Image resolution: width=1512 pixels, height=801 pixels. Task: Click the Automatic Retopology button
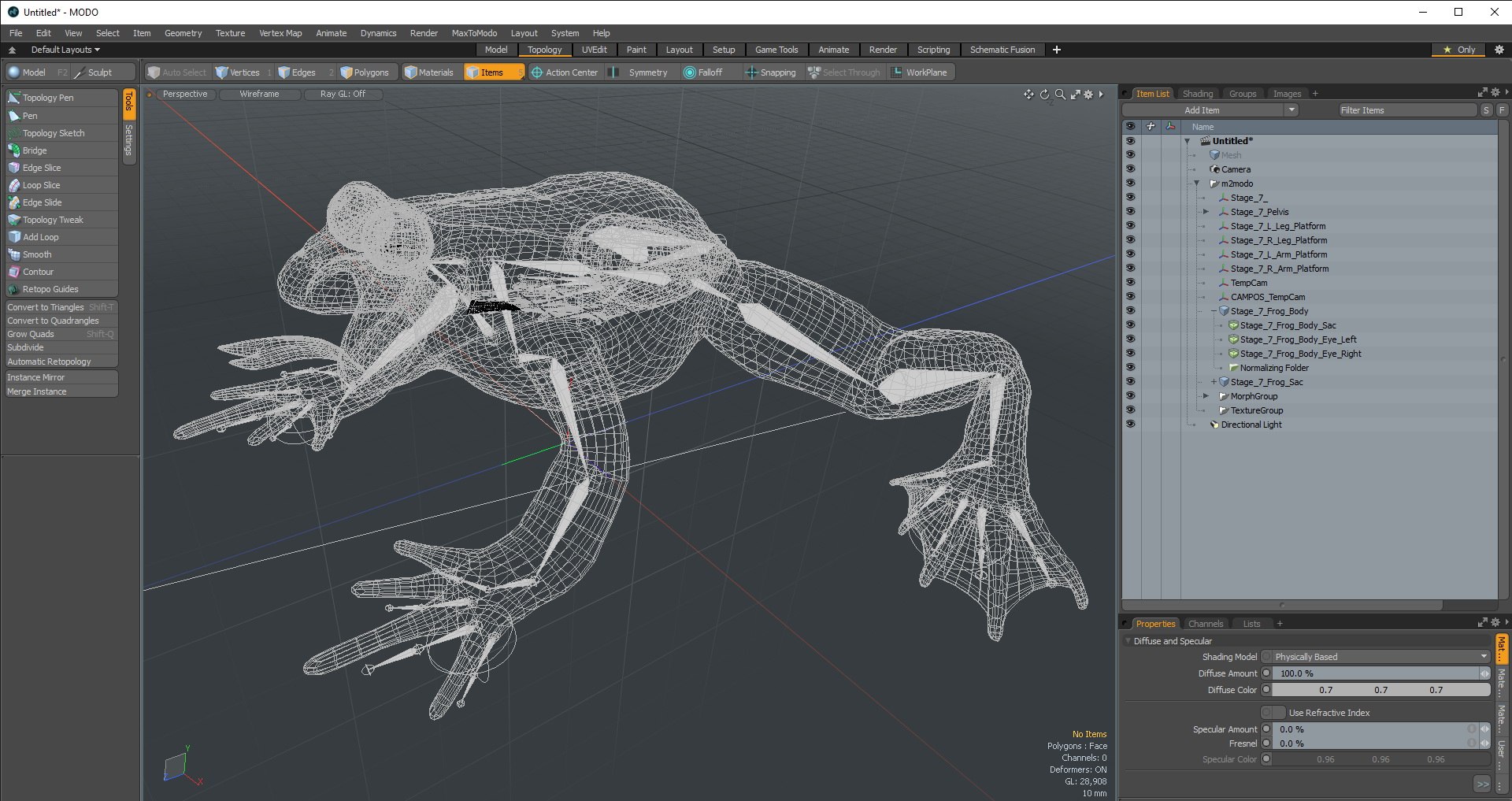tap(61, 362)
